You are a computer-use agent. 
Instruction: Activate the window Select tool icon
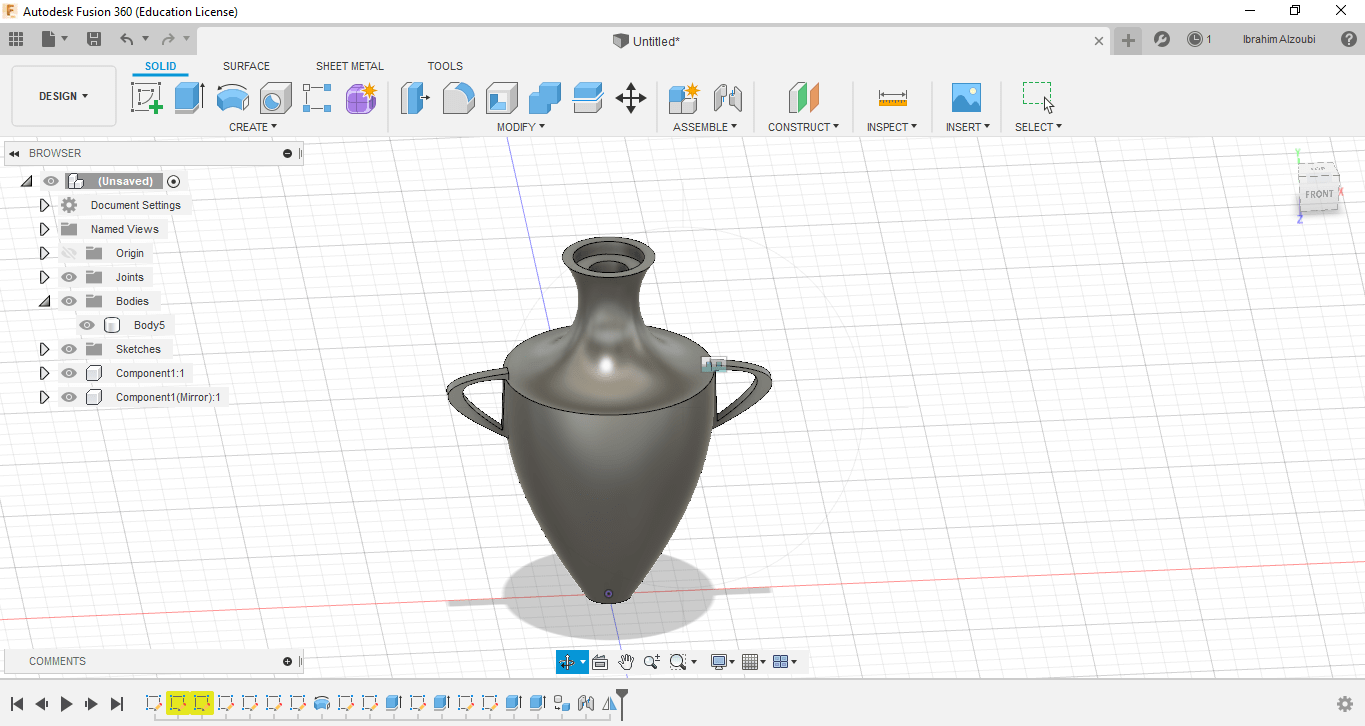pos(1038,97)
